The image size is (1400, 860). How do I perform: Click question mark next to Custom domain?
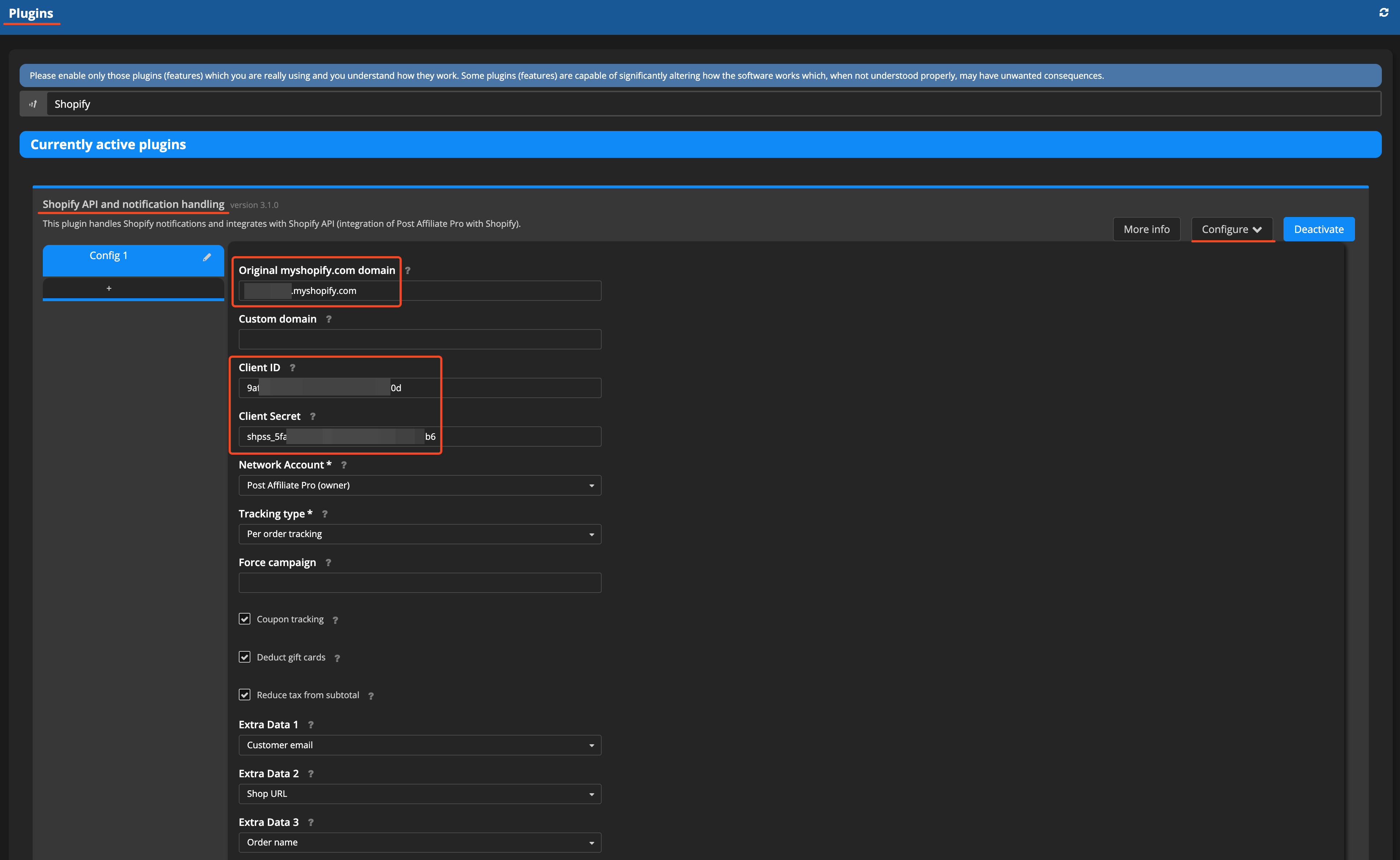tap(329, 320)
